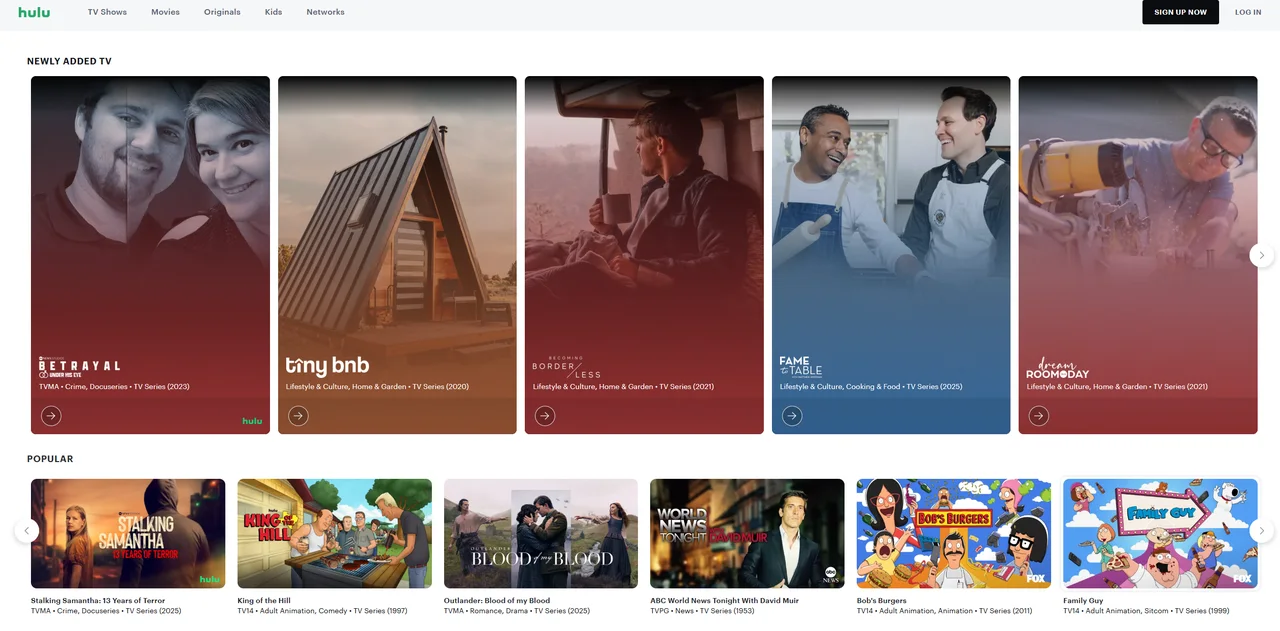Screen dimensions: 1280x631
Task: Click the arrow icon on the Fame at the Table card
Action: point(792,415)
